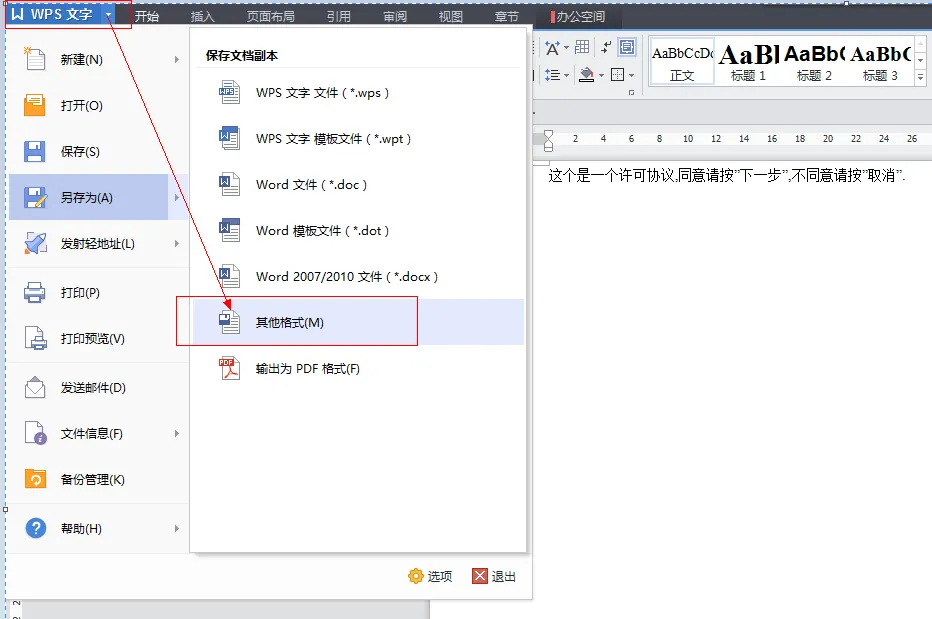Click the table grid ribbon icon
Viewport: 932px width, 619px height.
[582, 47]
